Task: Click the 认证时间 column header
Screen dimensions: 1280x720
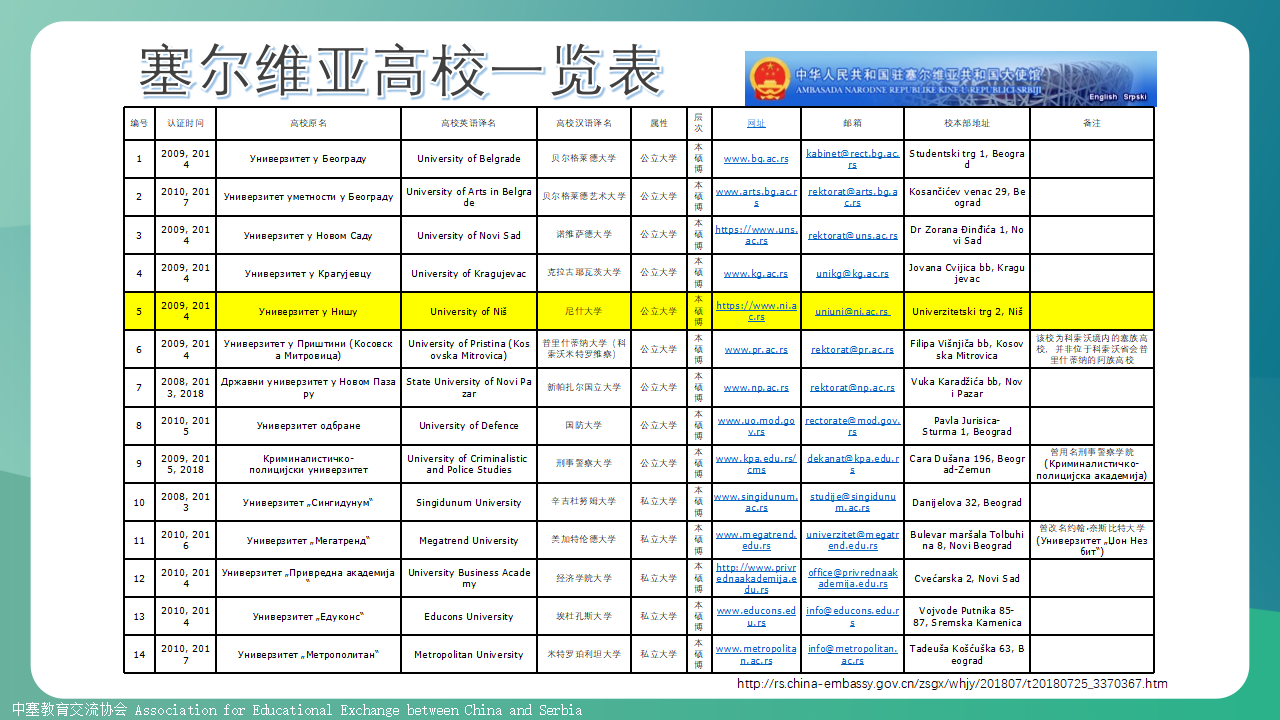Action: pos(185,123)
